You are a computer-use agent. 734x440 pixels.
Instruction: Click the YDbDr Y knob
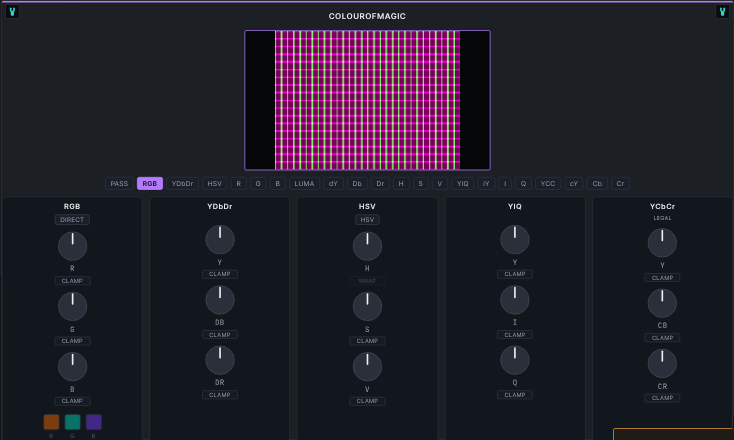click(x=220, y=240)
